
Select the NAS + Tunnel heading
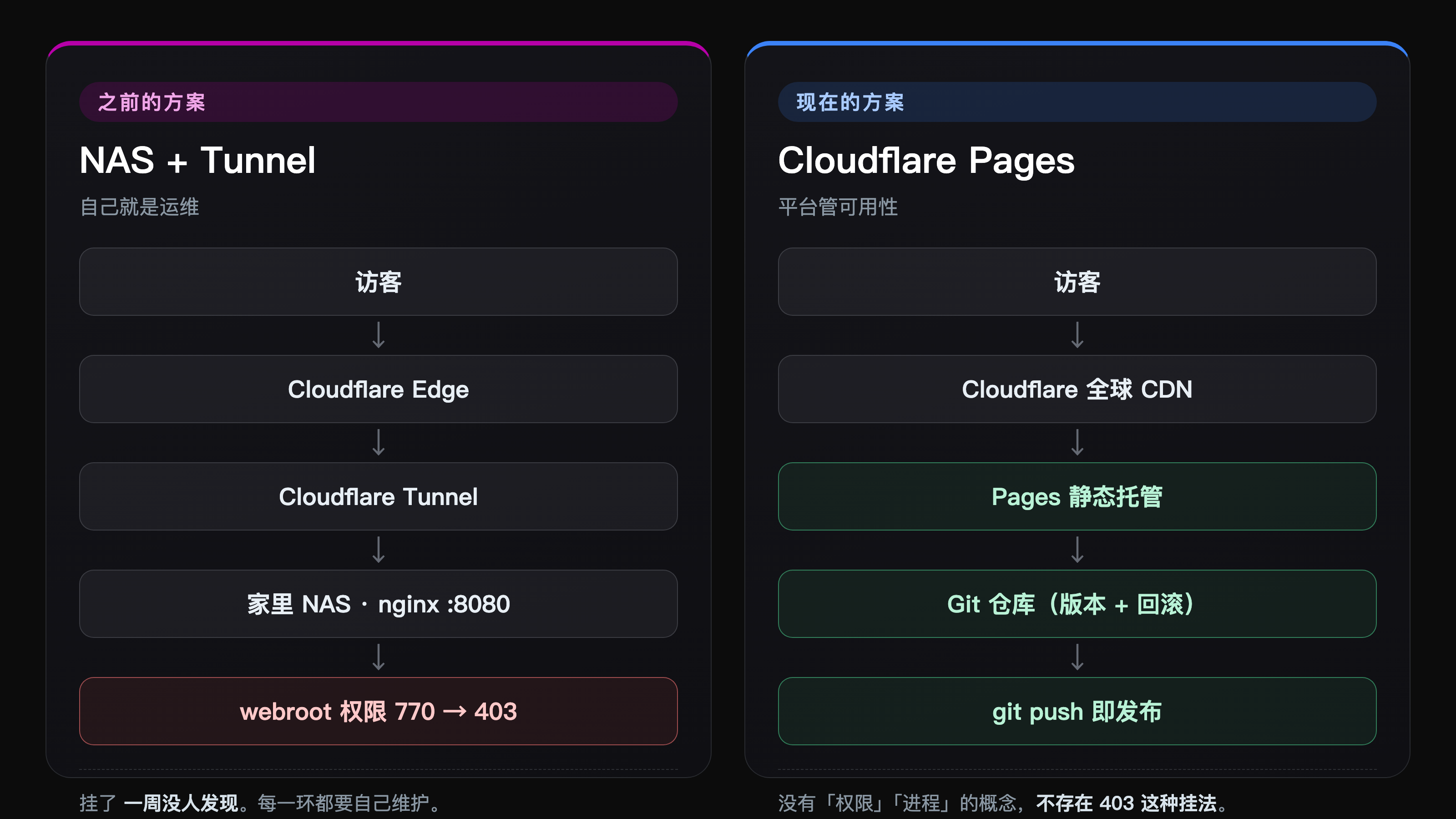(197, 161)
